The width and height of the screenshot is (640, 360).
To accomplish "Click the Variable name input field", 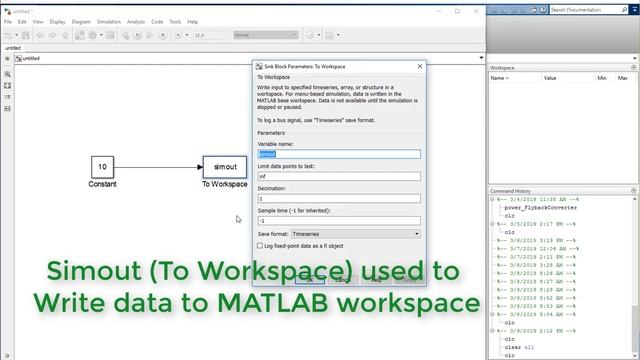I will pyautogui.click(x=339, y=154).
